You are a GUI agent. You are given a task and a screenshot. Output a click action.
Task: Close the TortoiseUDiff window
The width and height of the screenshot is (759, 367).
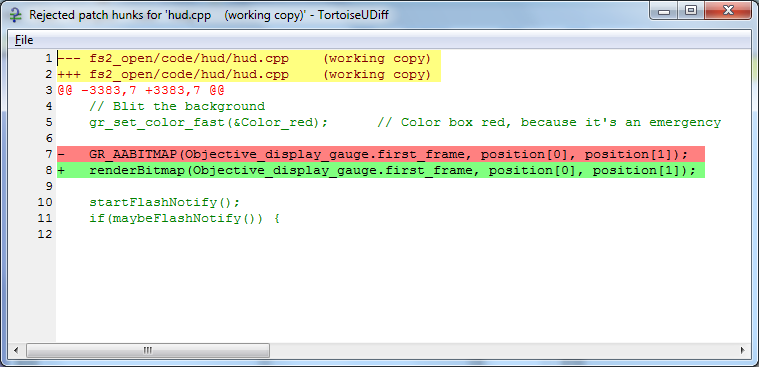pyautogui.click(x=728, y=11)
